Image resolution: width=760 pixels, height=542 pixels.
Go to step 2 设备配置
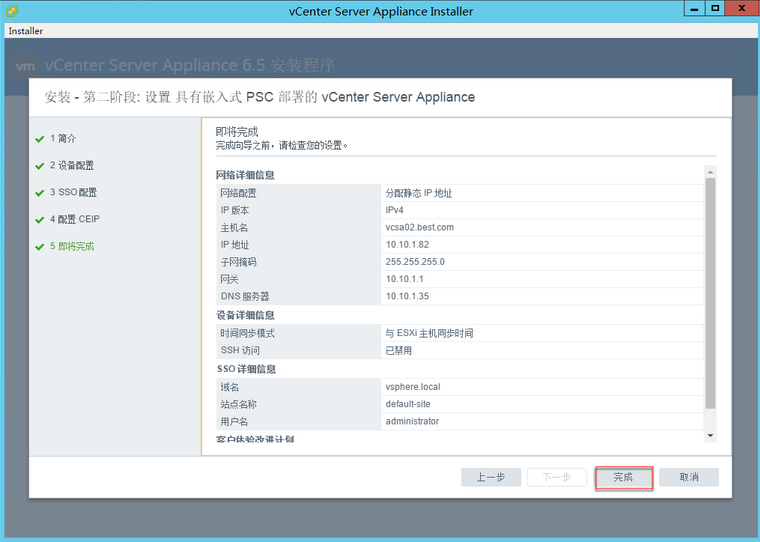point(72,166)
